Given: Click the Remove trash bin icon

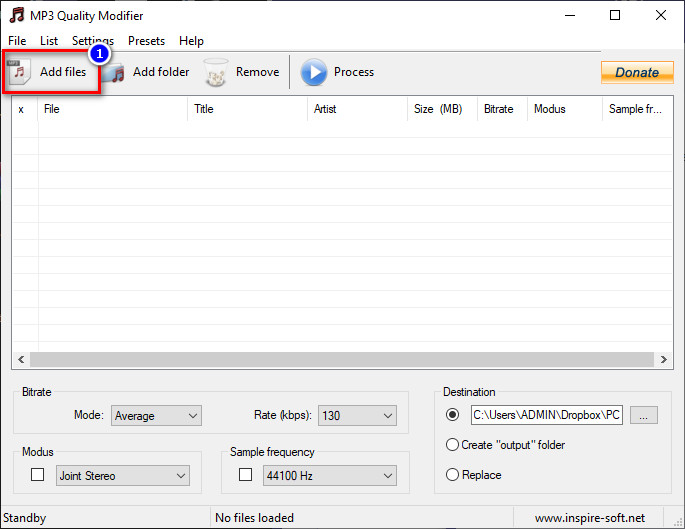Looking at the screenshot, I should click(x=216, y=72).
